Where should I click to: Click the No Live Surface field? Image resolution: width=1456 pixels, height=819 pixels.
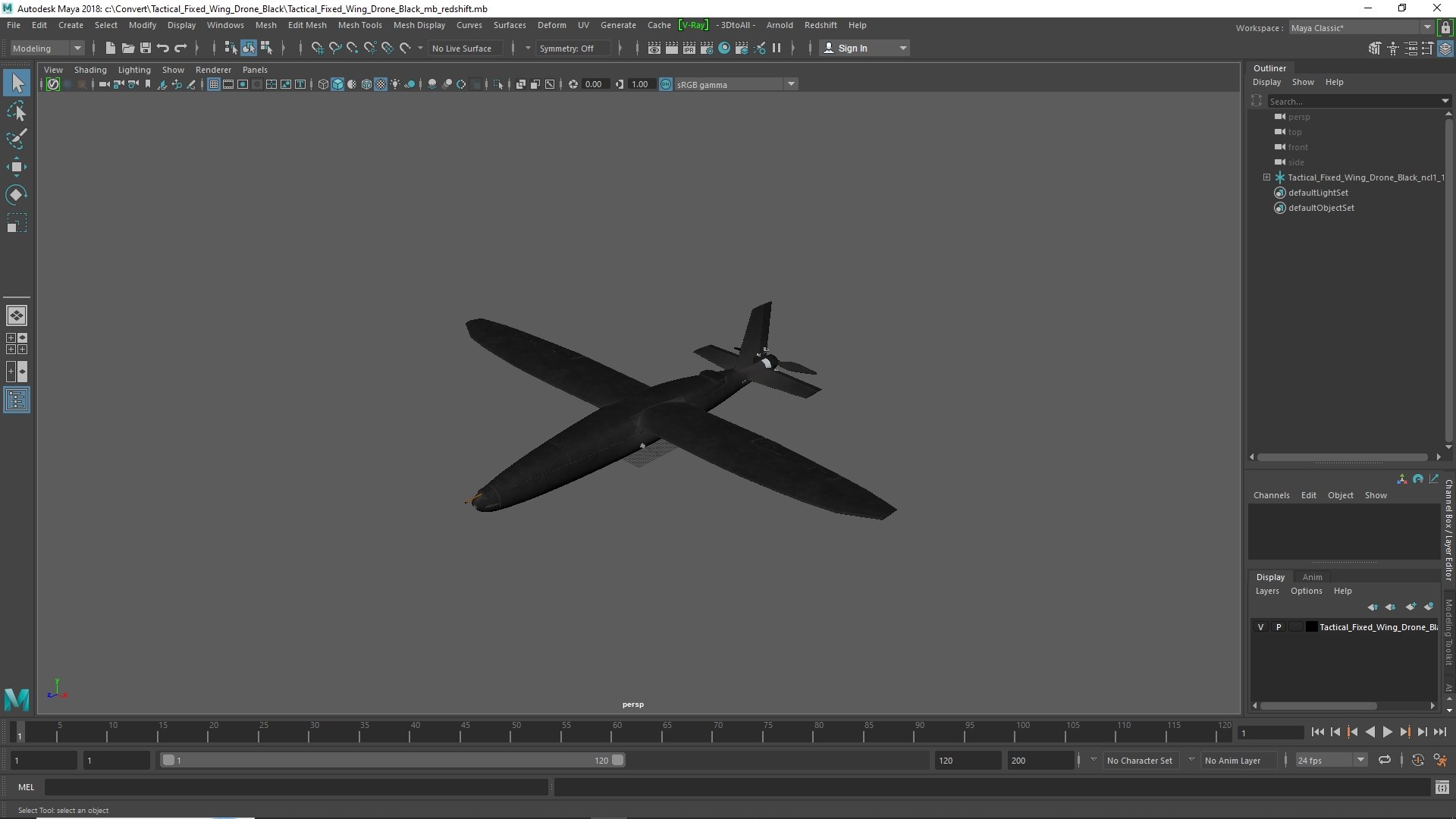coord(466,48)
